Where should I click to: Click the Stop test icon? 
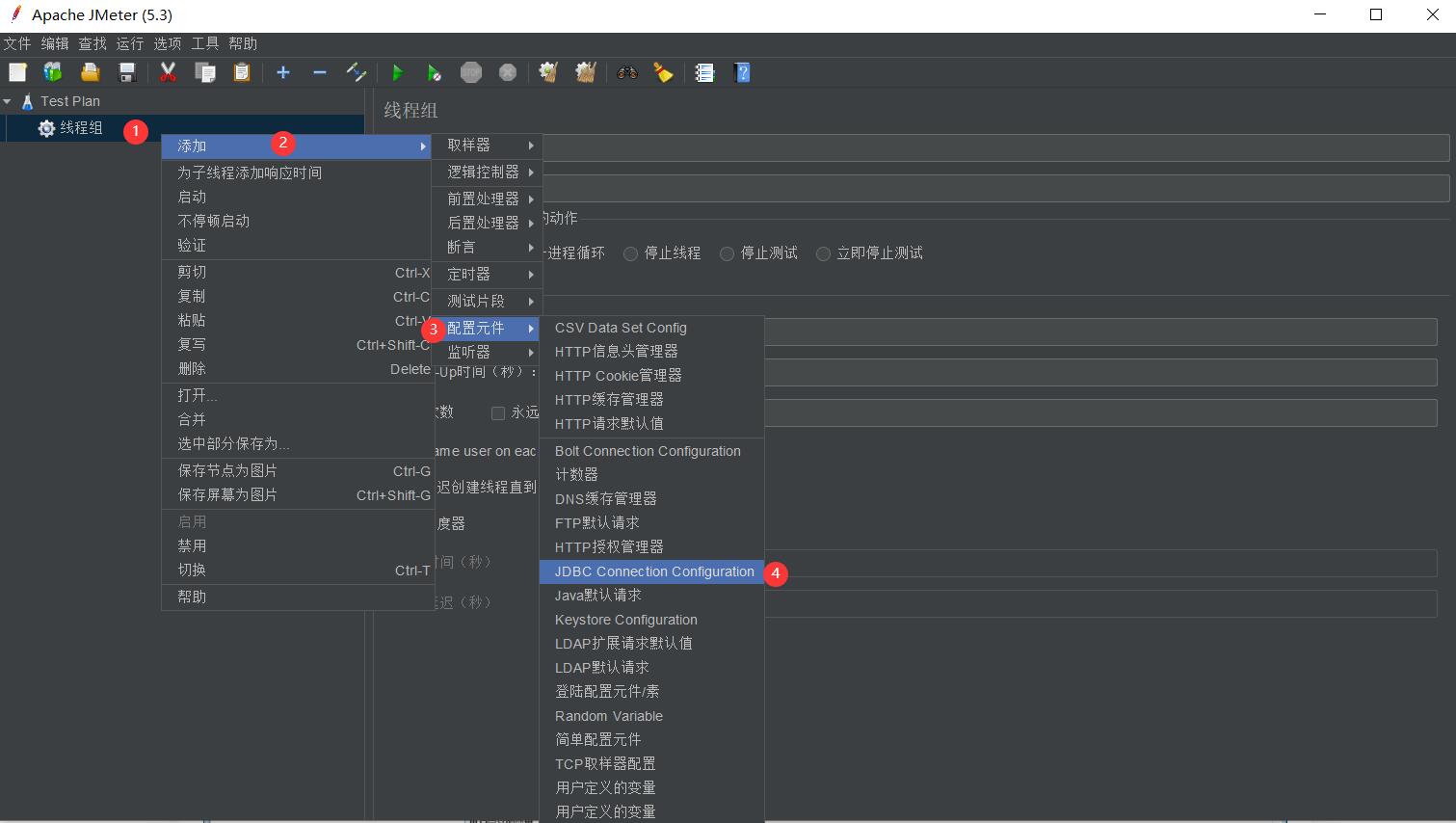pyautogui.click(x=471, y=72)
